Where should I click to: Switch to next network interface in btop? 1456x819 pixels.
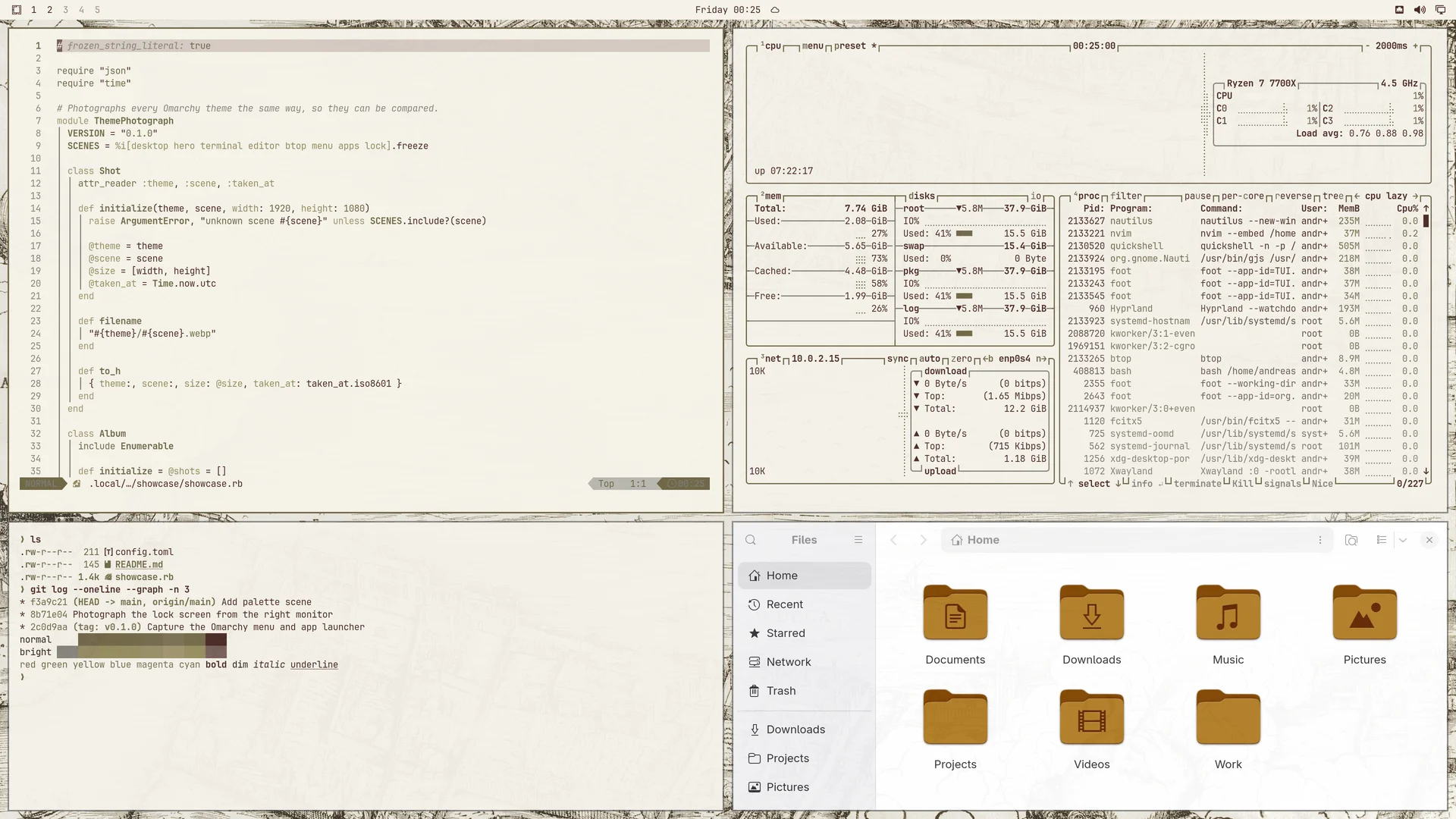[x=1041, y=359]
